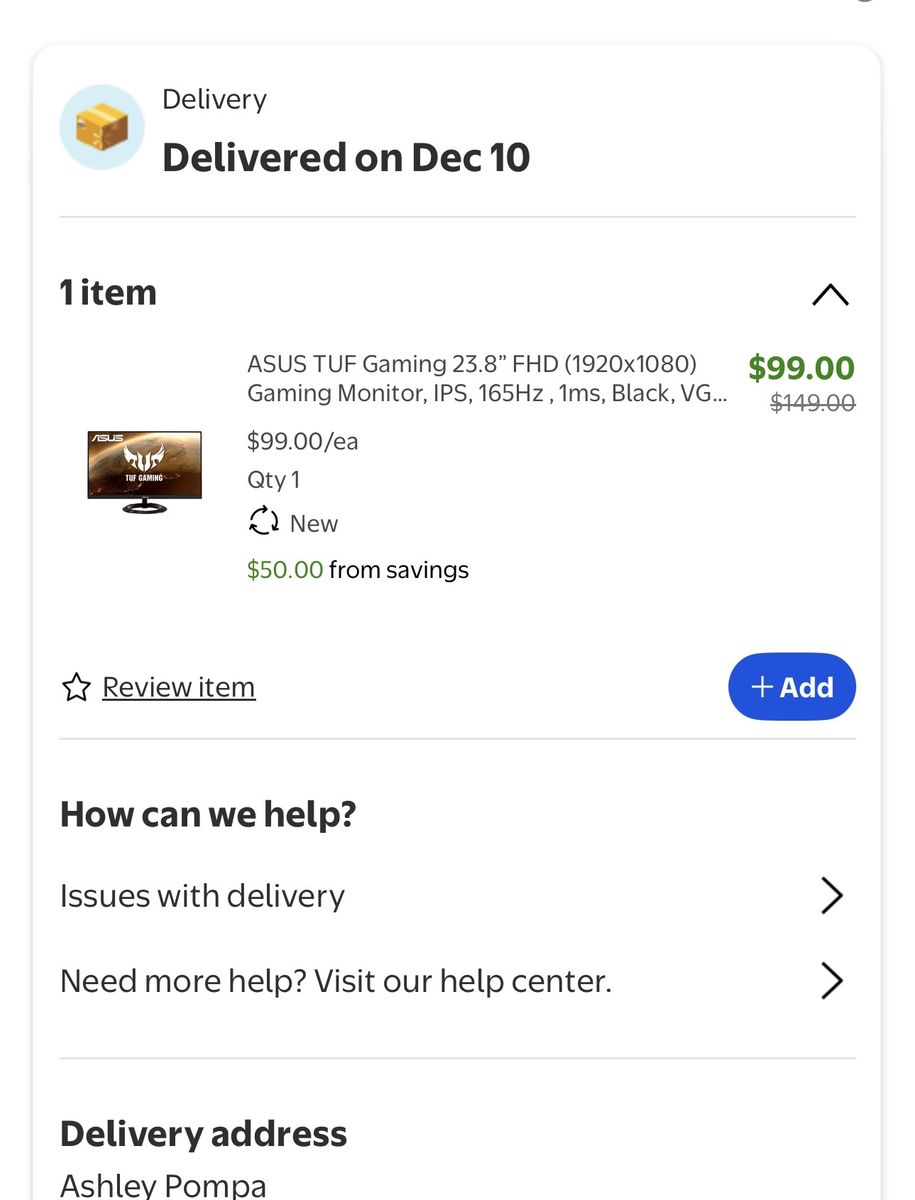Screen dimensions: 915x1200
Task: Click the Delivery address heading
Action: (204, 1134)
